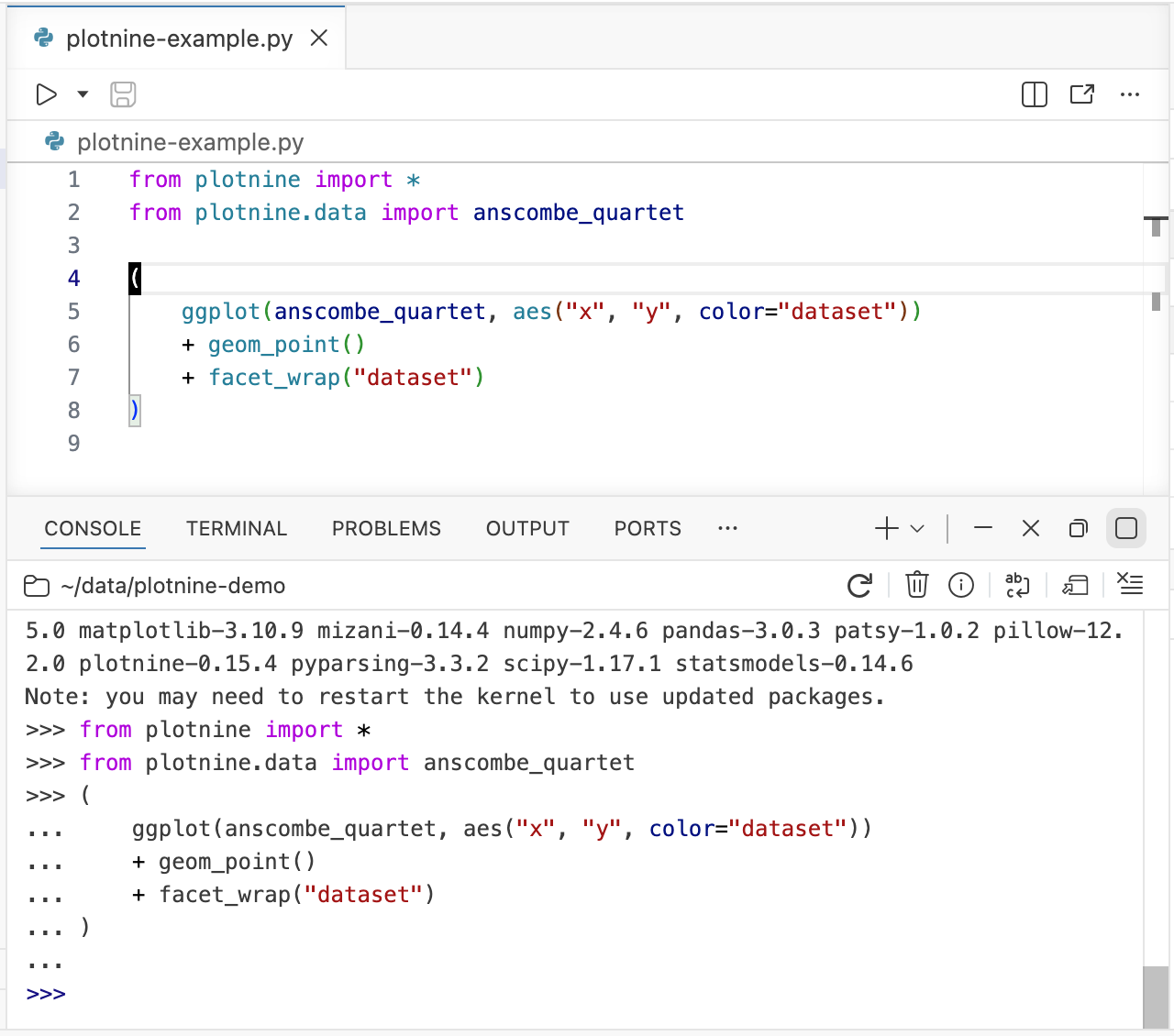Start a new console with plus icon
Screen dimensions: 1174x1036
point(887,528)
